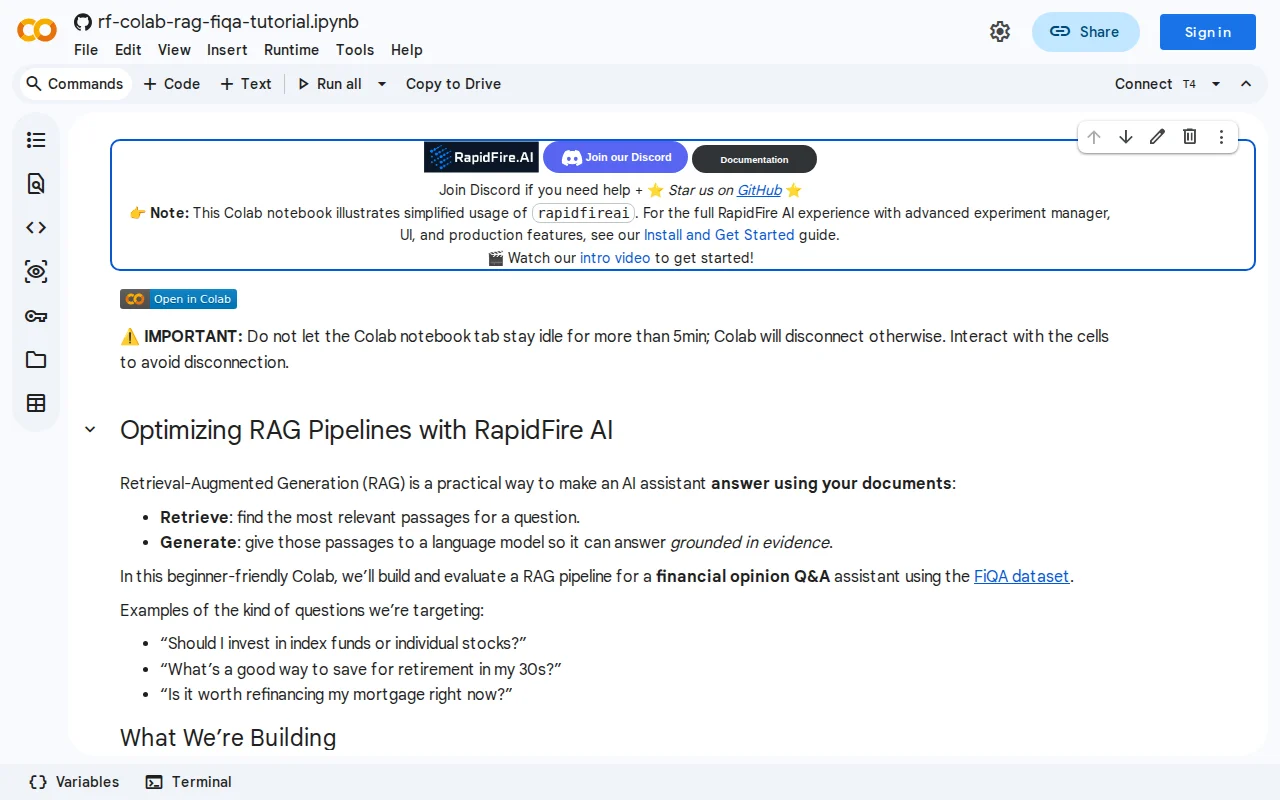The height and width of the screenshot is (800, 1280).
Task: Click the What We're Building heading
Action: [228, 738]
